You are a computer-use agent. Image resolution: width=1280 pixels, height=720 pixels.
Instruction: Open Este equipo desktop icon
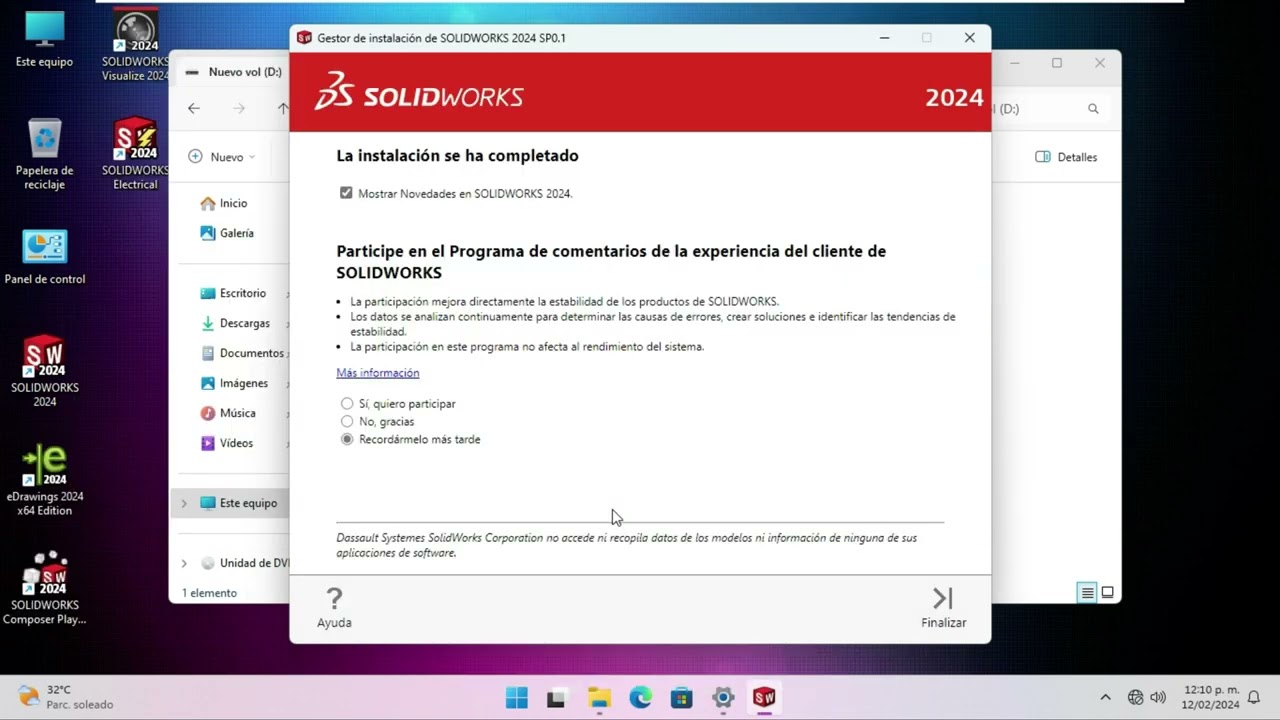44,40
